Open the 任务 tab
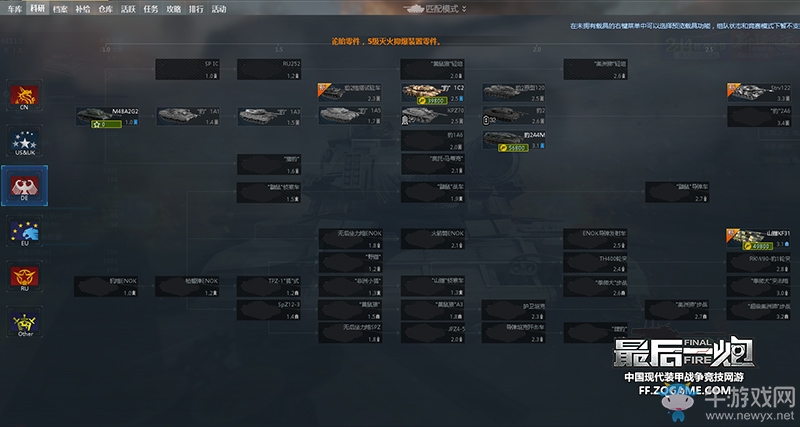 click(x=151, y=9)
